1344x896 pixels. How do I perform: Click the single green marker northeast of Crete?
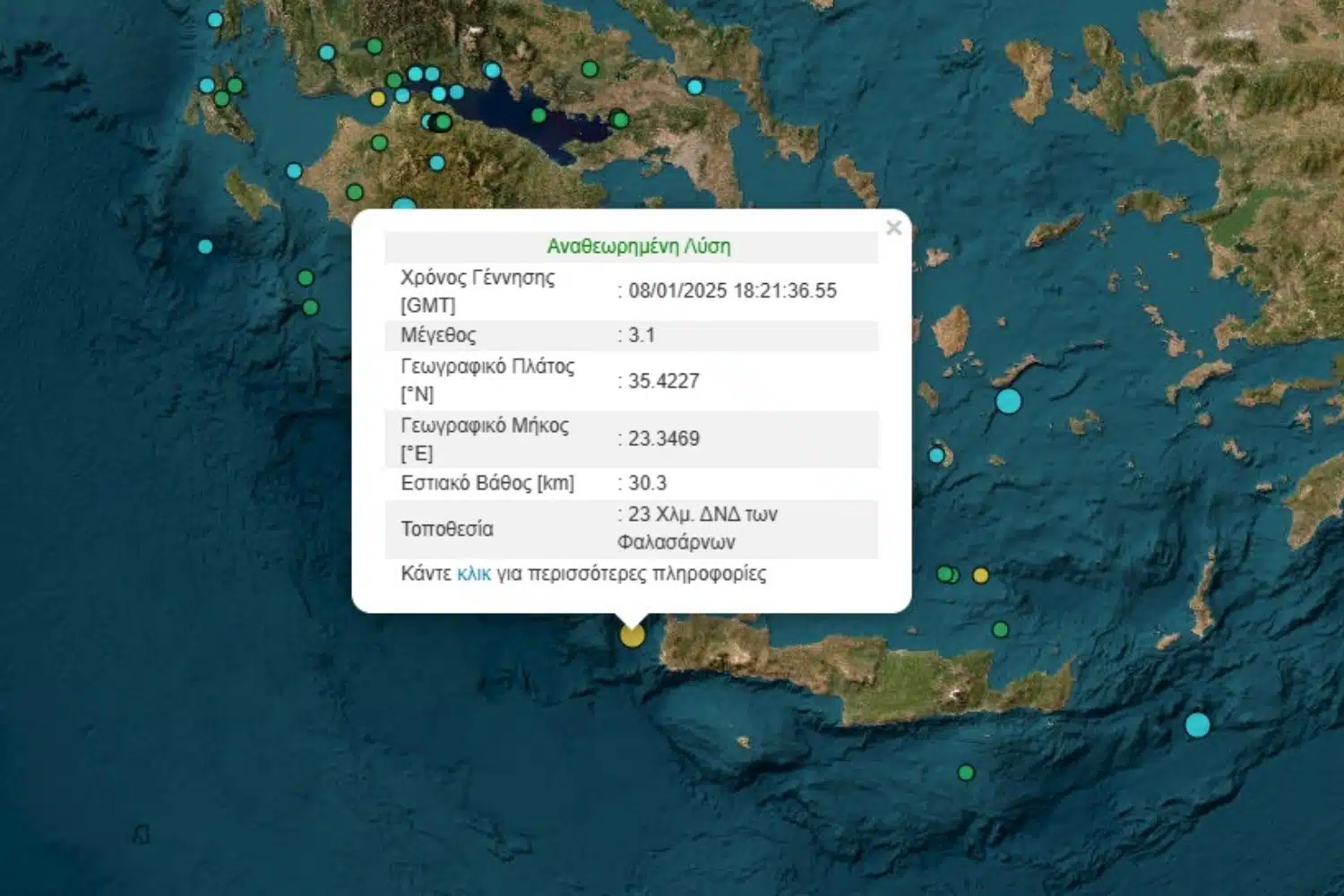pos(1001,630)
